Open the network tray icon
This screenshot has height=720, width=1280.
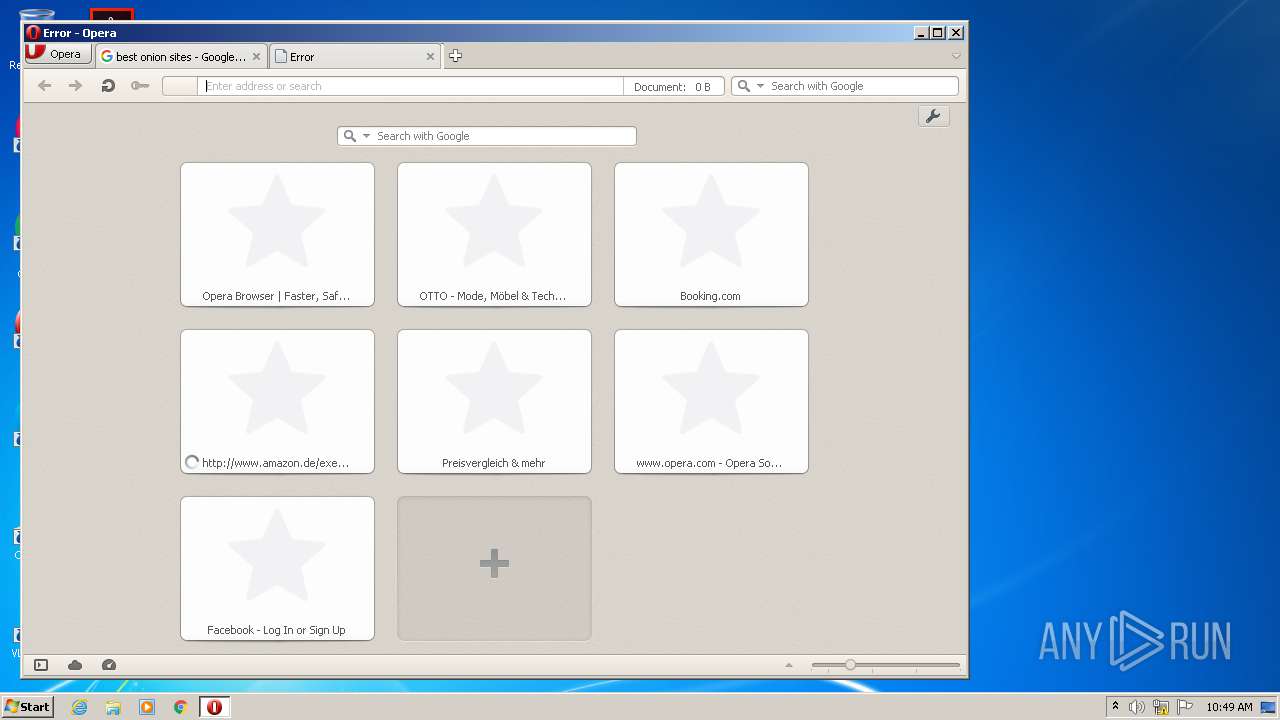point(1161,707)
